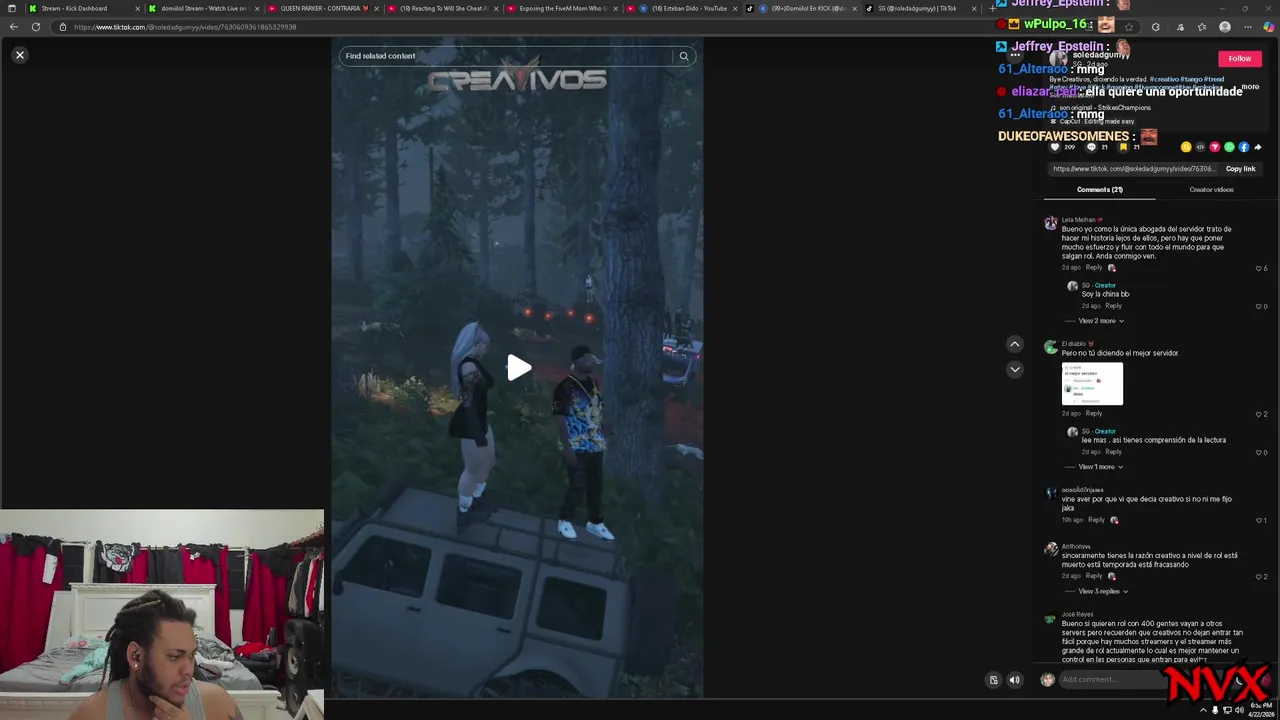
Task: Share the video to Facebook
Action: [x=1244, y=147]
